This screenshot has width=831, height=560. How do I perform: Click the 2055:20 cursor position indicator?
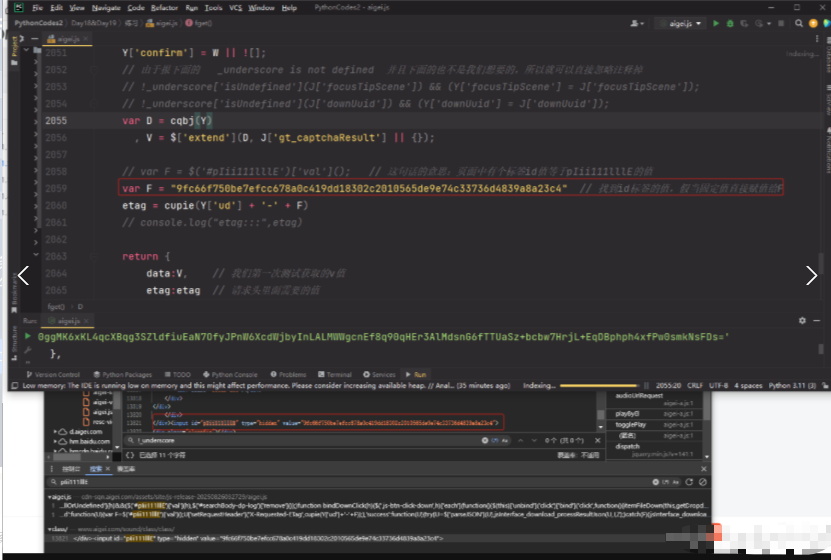(x=668, y=386)
